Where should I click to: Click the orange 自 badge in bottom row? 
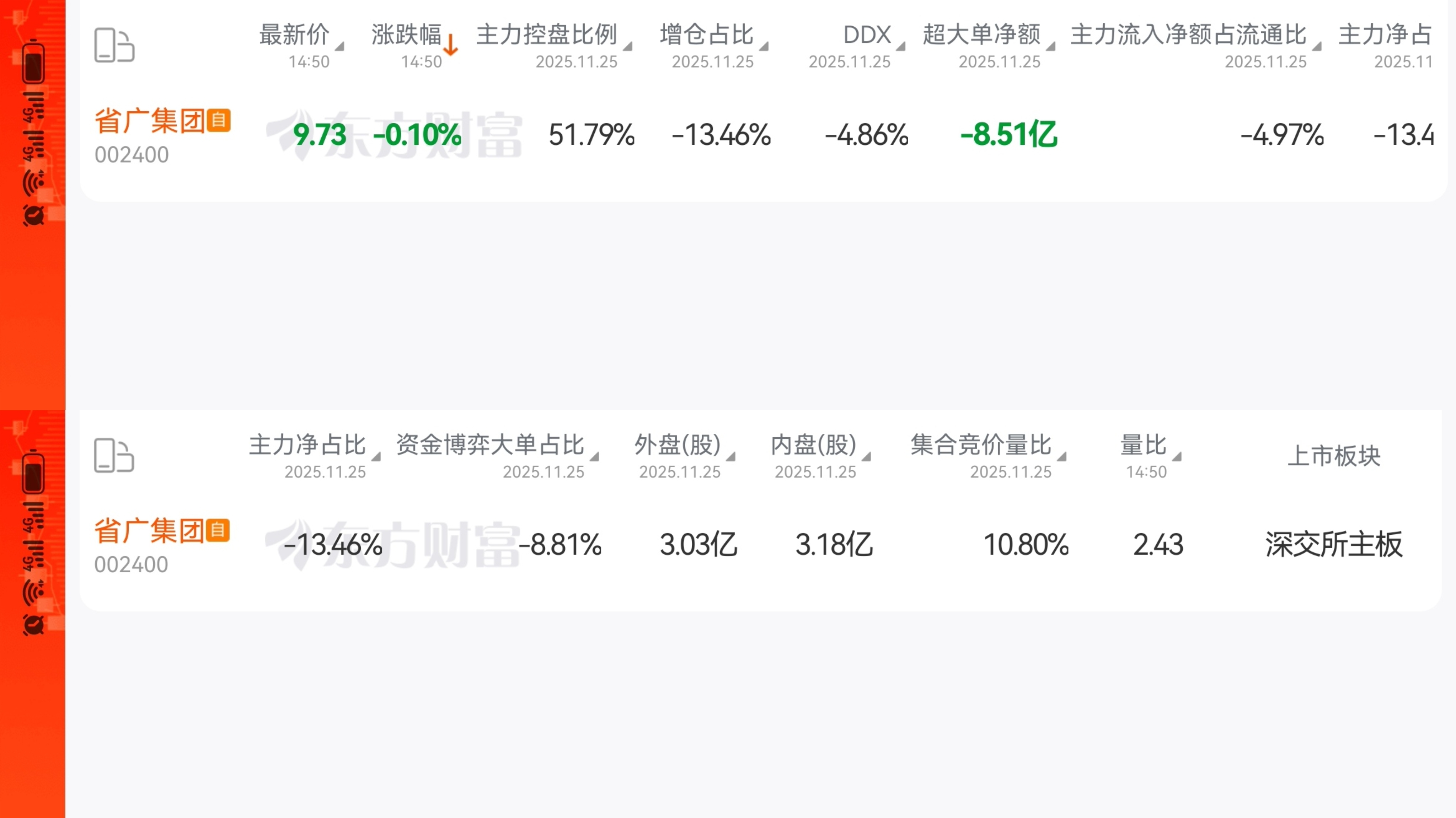click(218, 530)
